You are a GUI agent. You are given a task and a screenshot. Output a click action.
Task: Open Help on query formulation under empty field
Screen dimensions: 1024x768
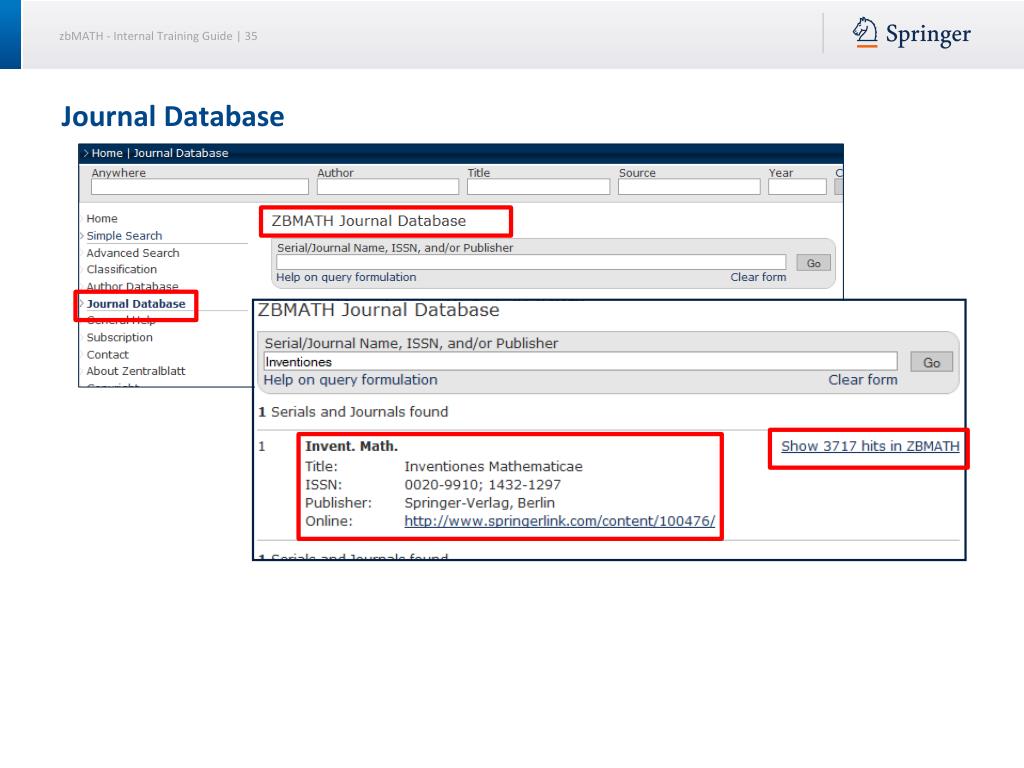click(346, 277)
